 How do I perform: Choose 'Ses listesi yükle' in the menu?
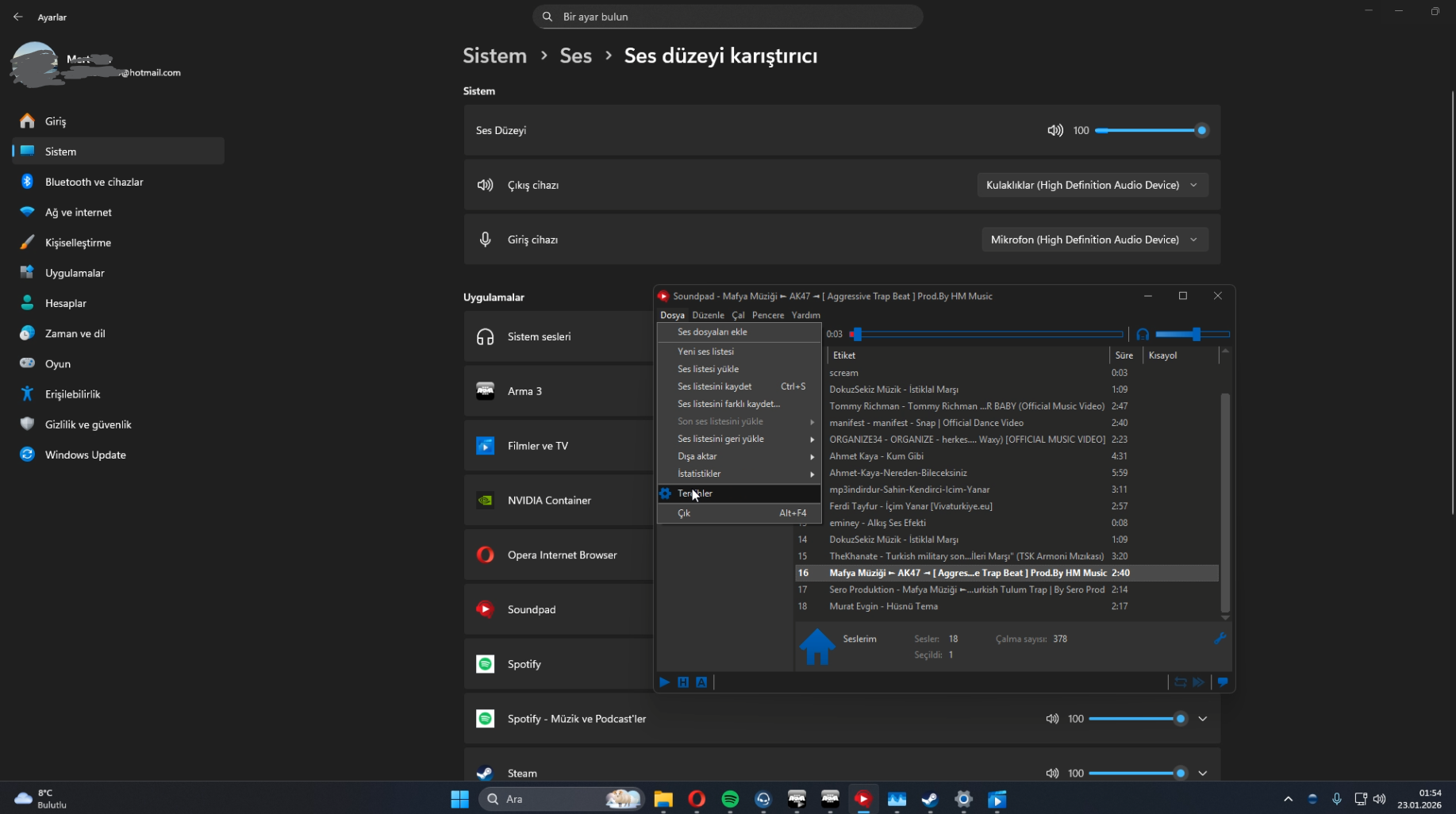coord(739,369)
